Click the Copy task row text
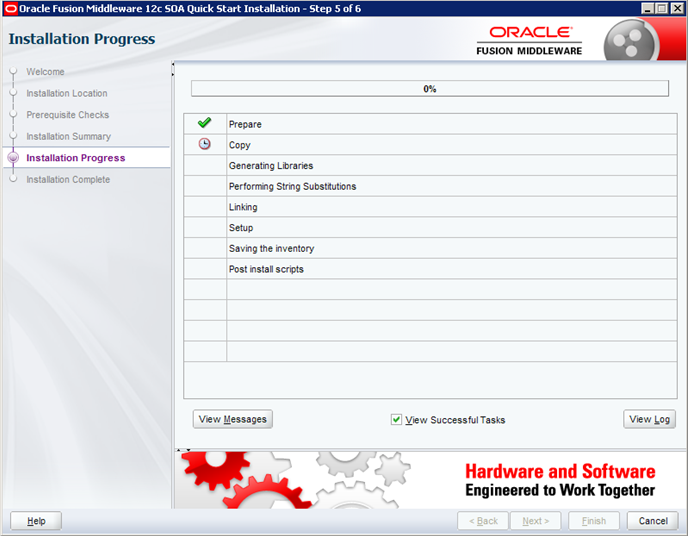 coord(240,145)
